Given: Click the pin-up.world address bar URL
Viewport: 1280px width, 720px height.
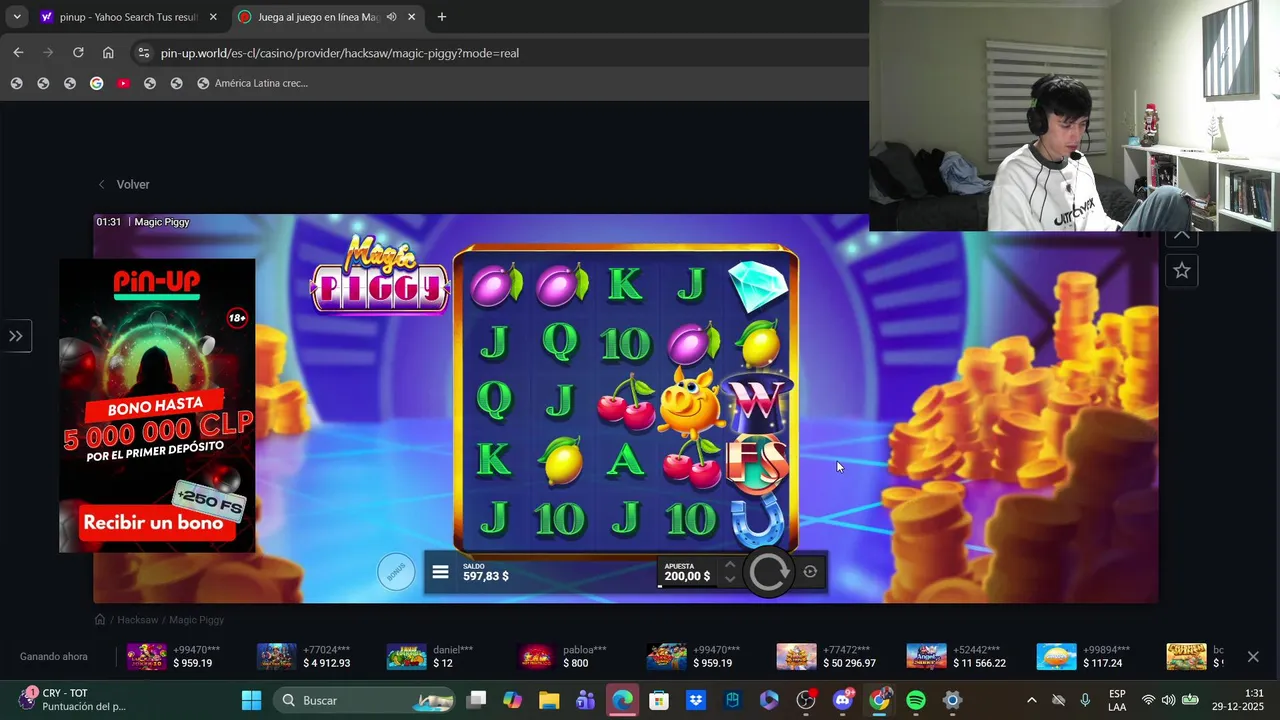Looking at the screenshot, I should tap(339, 53).
